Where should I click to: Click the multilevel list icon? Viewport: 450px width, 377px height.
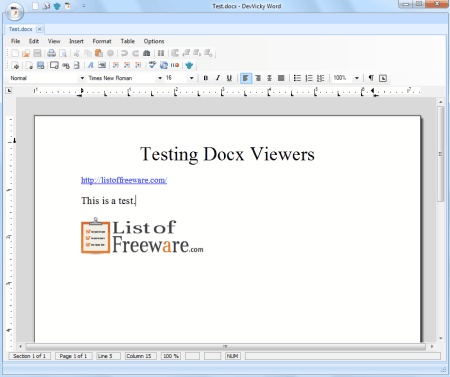click(320, 78)
